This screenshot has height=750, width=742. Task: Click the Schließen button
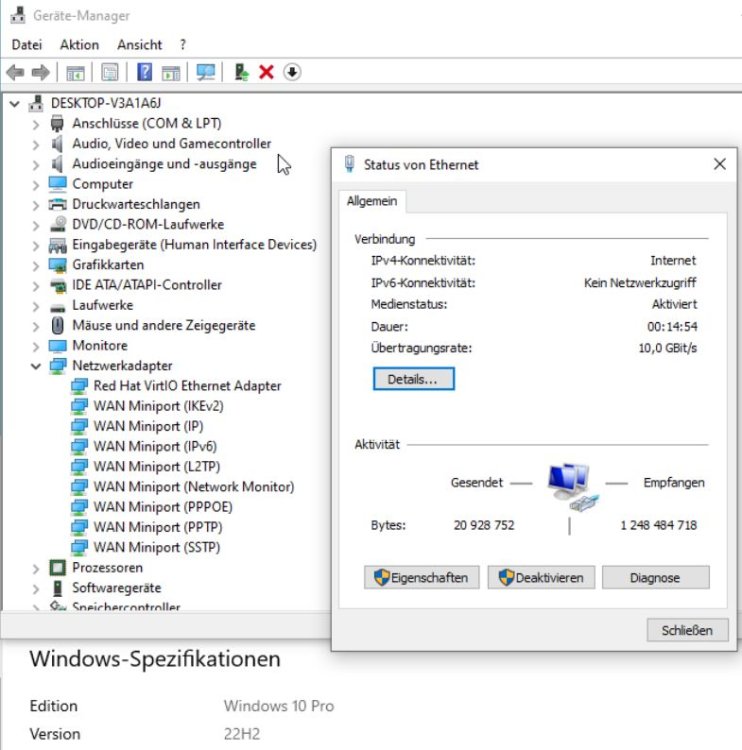click(687, 630)
